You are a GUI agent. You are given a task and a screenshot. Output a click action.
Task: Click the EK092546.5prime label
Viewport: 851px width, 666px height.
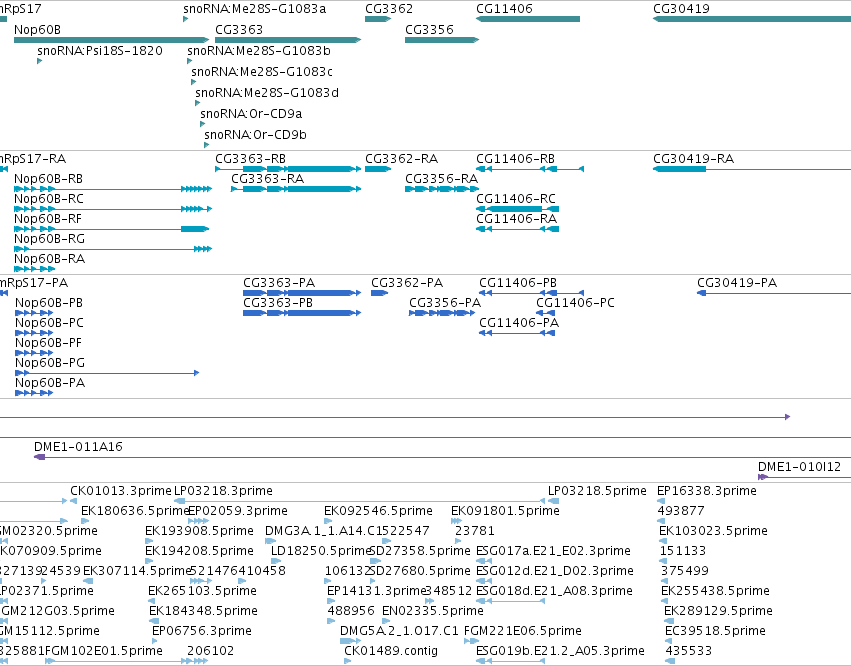(x=378, y=511)
